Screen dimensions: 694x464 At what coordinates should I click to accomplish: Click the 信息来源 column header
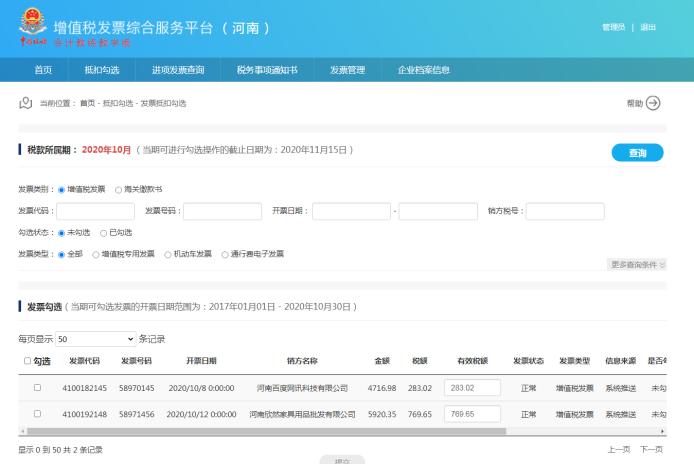point(621,361)
